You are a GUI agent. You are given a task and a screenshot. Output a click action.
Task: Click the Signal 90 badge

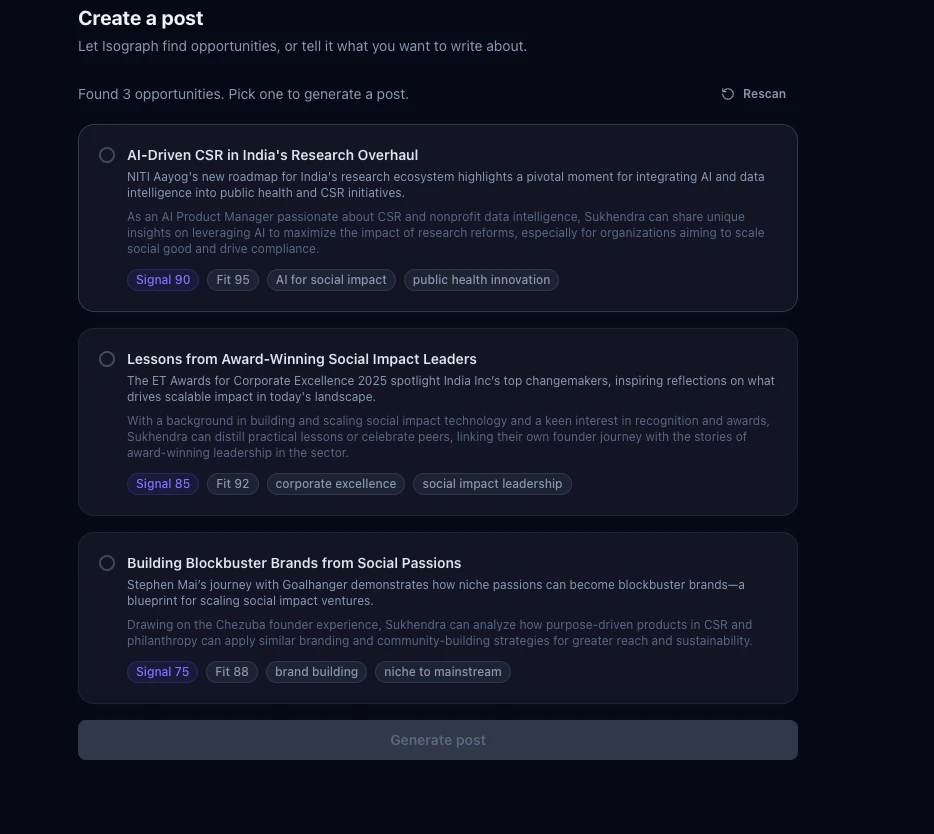[x=163, y=280]
